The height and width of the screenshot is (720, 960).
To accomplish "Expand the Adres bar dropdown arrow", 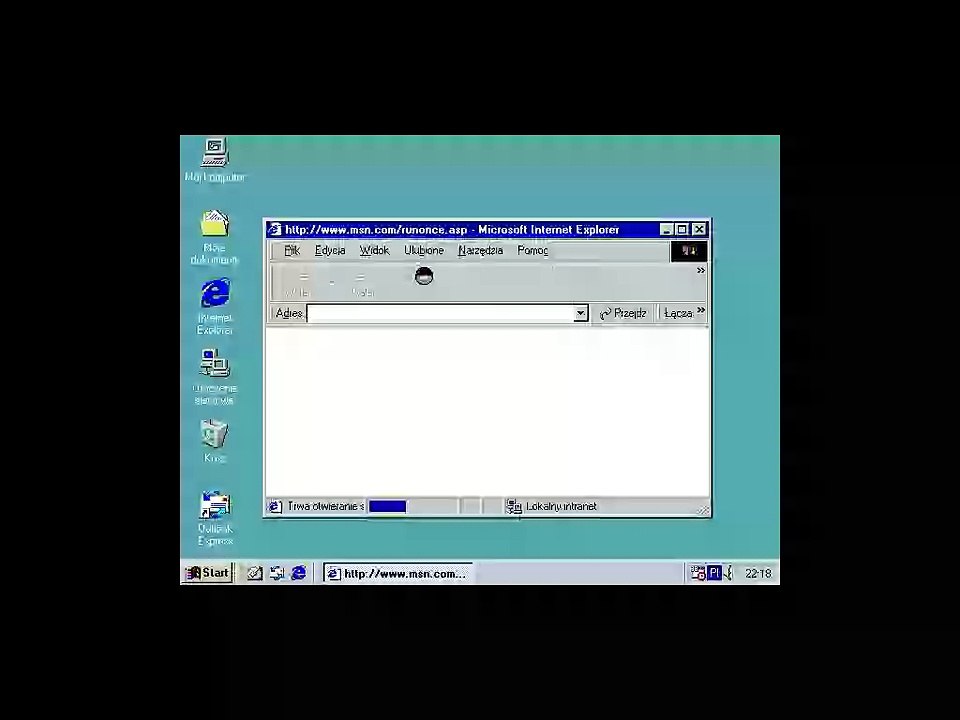I will pyautogui.click(x=580, y=313).
